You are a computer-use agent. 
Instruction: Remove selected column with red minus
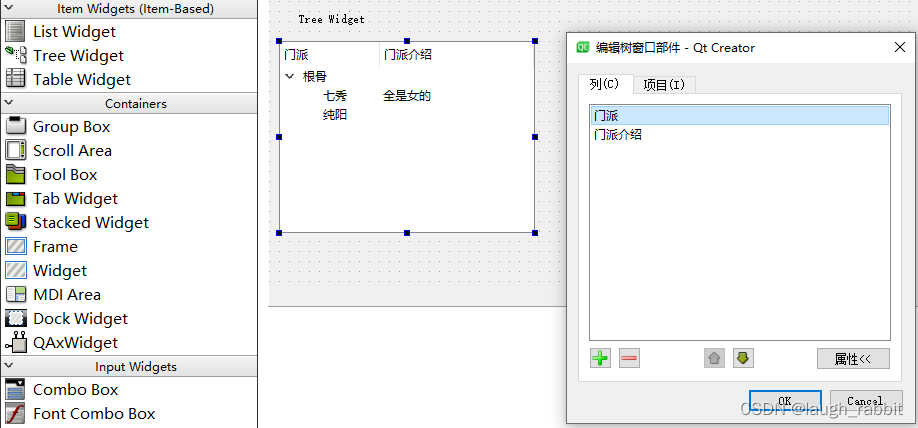tap(629, 358)
